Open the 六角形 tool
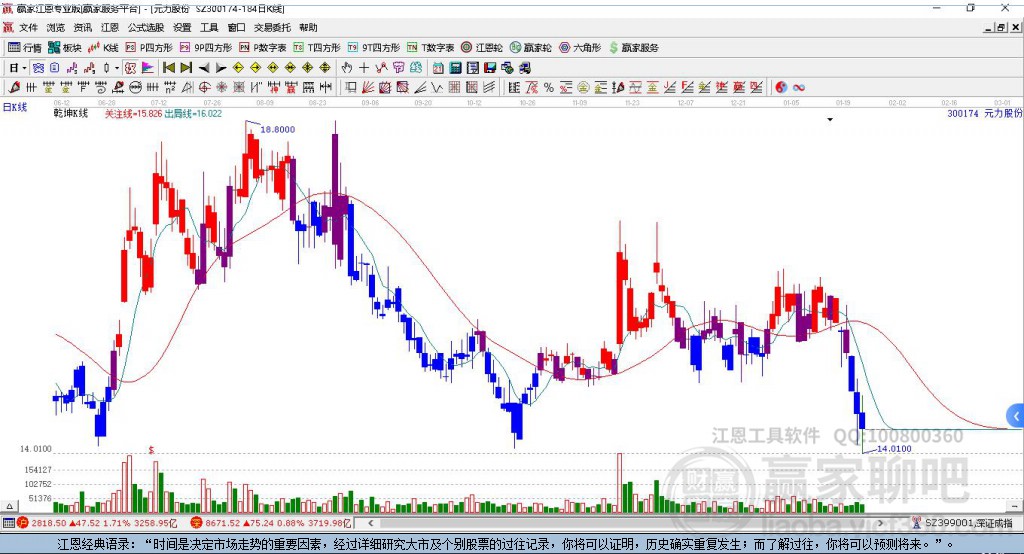This screenshot has height=554, width=1024. pos(580,48)
